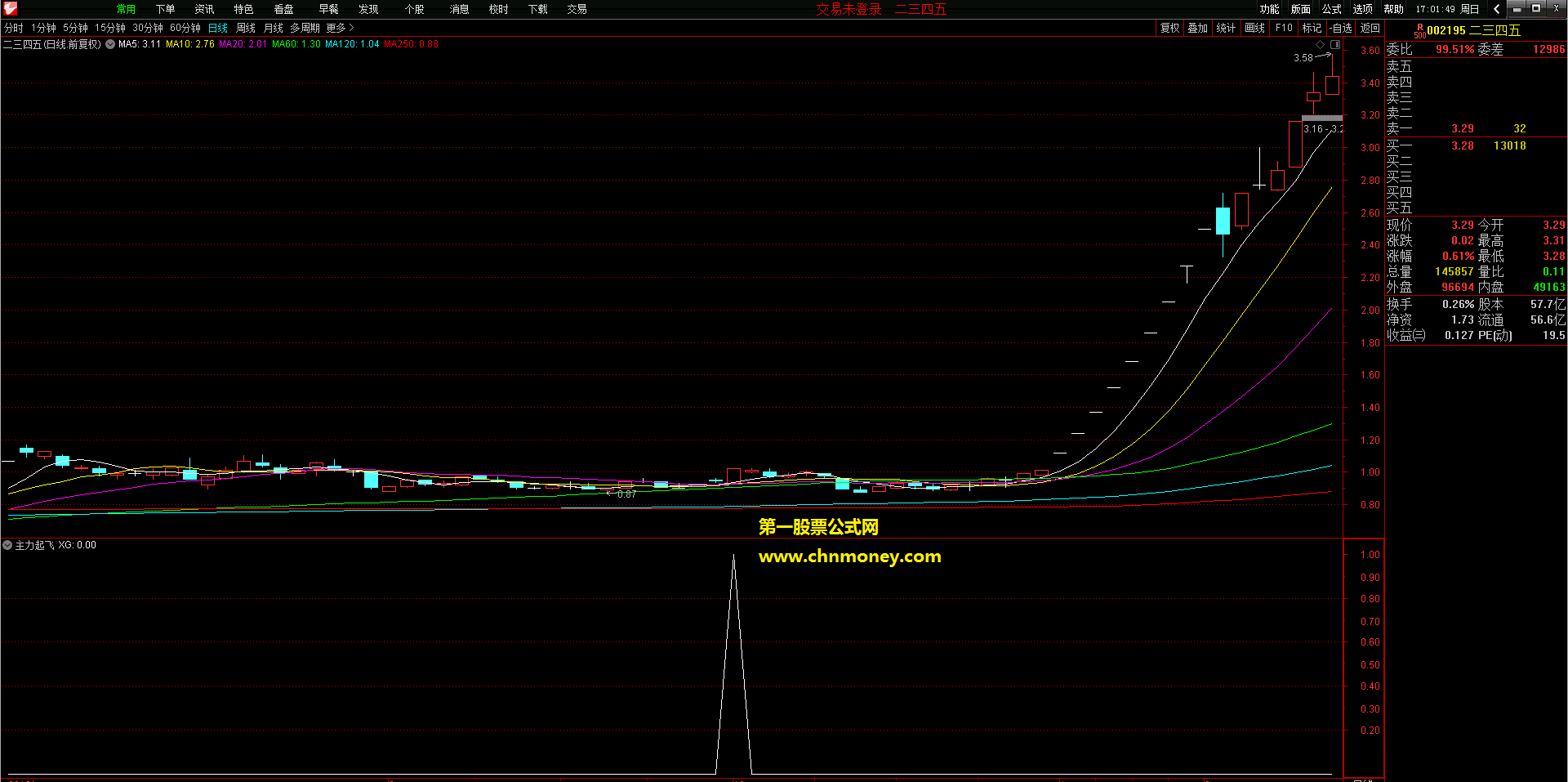Open the 早餐 menu
Viewport: 1568px width, 782px height.
click(328, 9)
